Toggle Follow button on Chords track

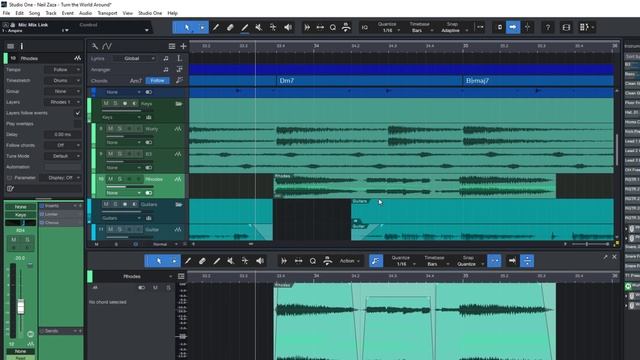click(x=158, y=80)
